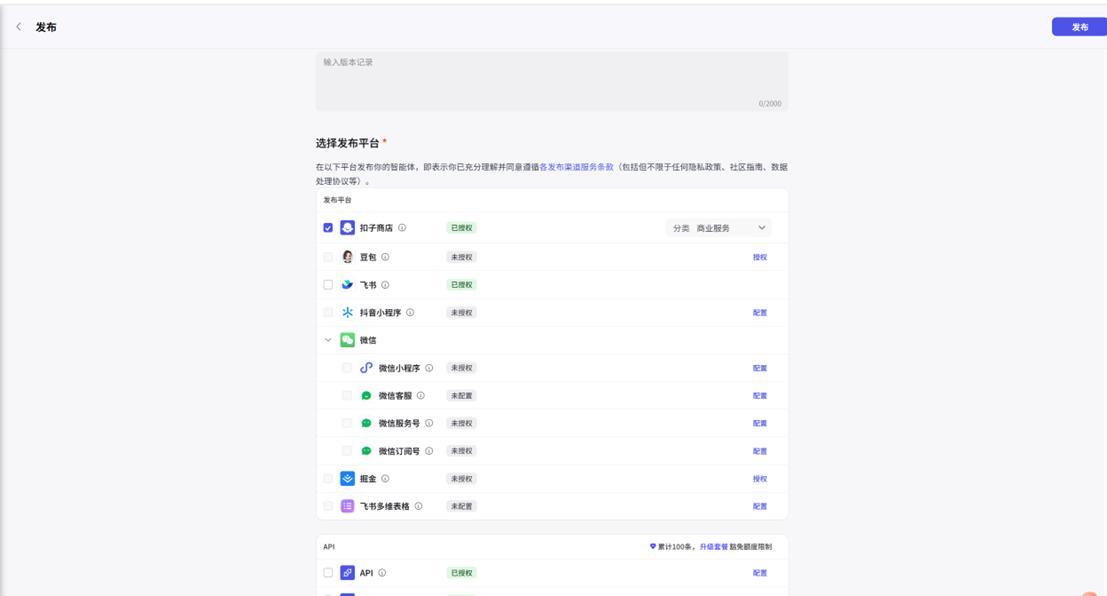
Task: Click the green 微信 icon
Action: [347, 340]
